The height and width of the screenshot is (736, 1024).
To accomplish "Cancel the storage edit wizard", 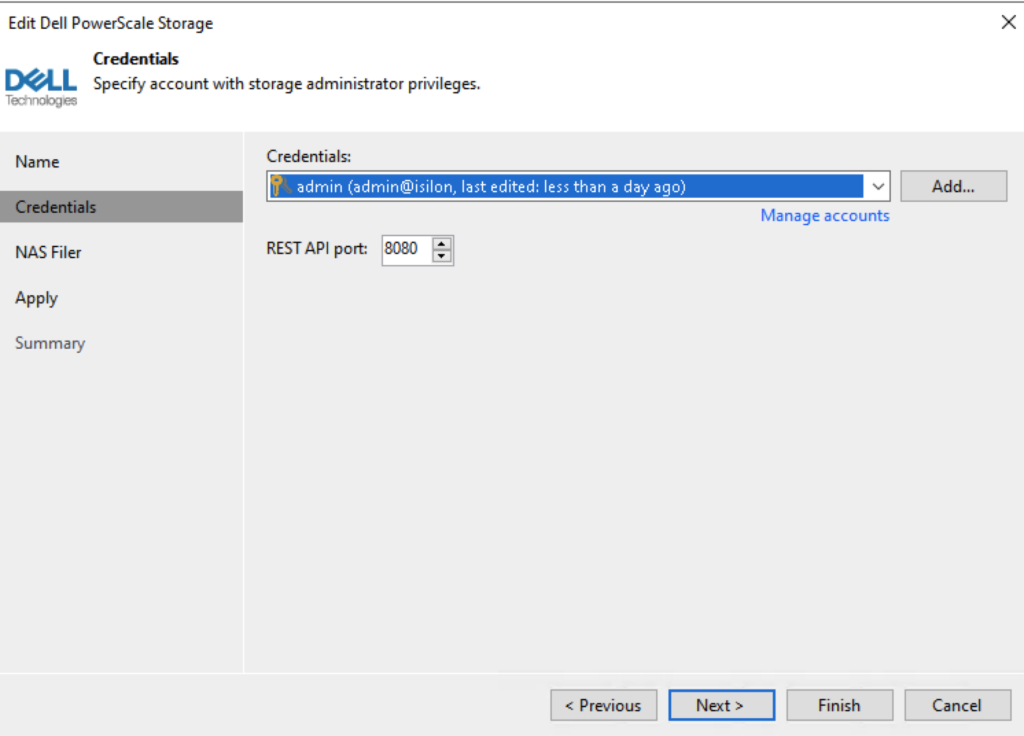I will click(956, 705).
